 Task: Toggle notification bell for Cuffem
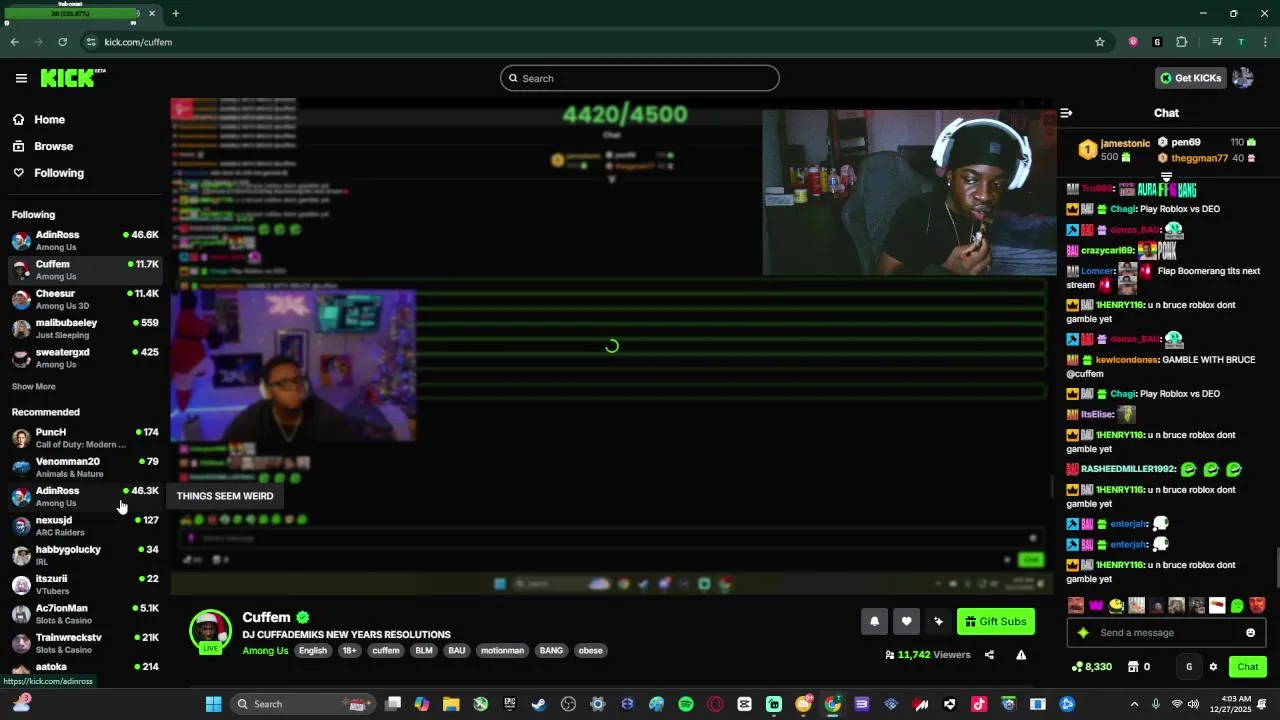click(874, 621)
